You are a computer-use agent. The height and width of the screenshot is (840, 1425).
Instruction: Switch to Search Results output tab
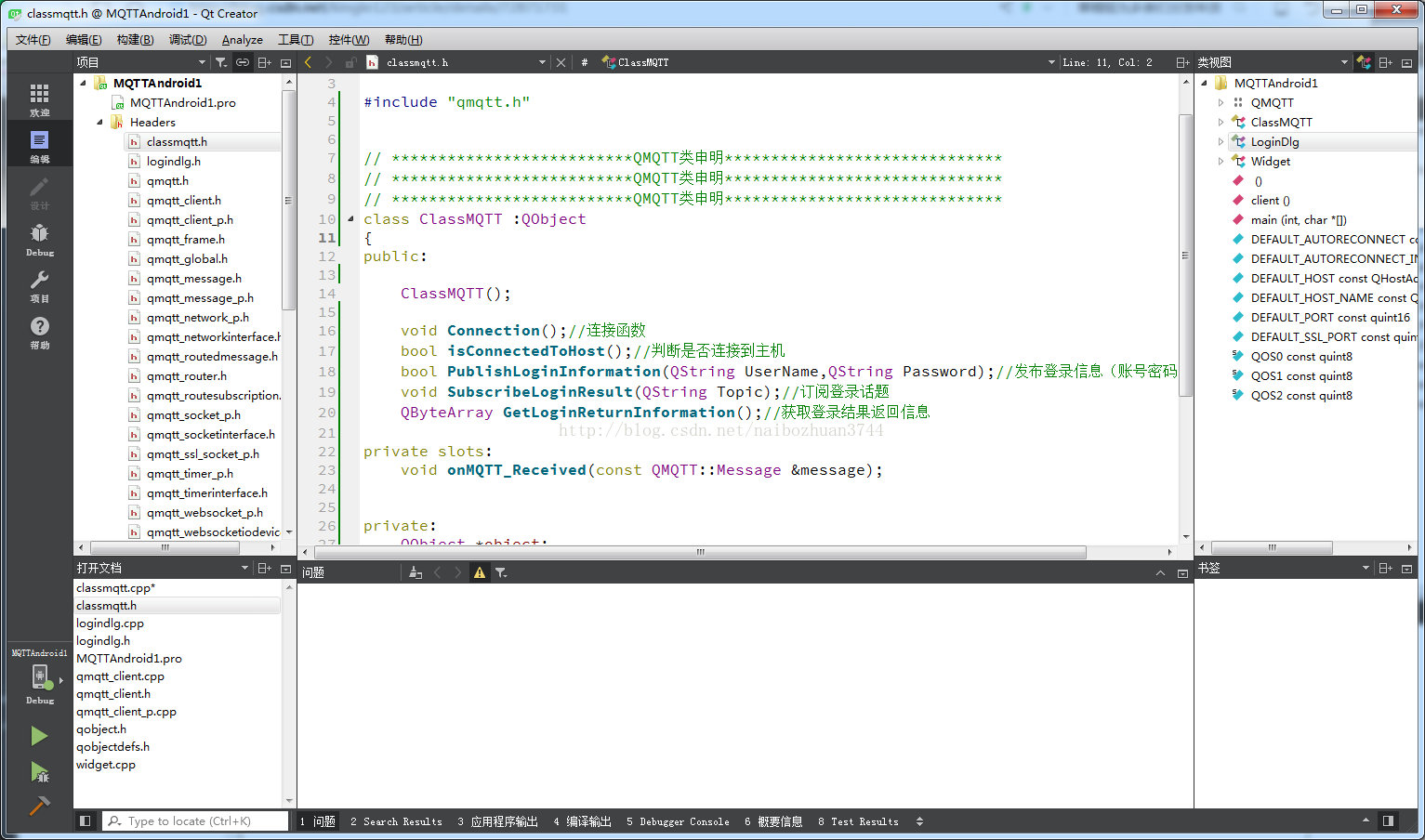(397, 821)
